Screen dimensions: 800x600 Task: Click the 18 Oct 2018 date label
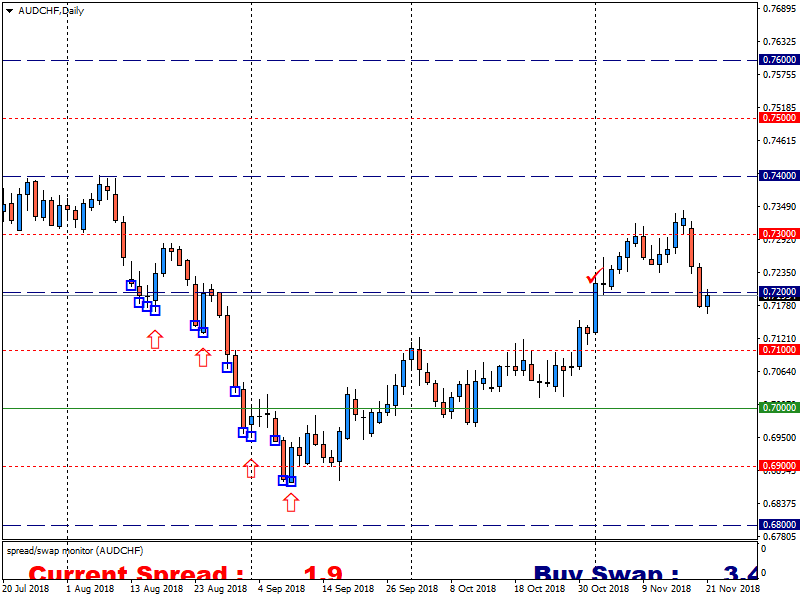pyautogui.click(x=540, y=589)
